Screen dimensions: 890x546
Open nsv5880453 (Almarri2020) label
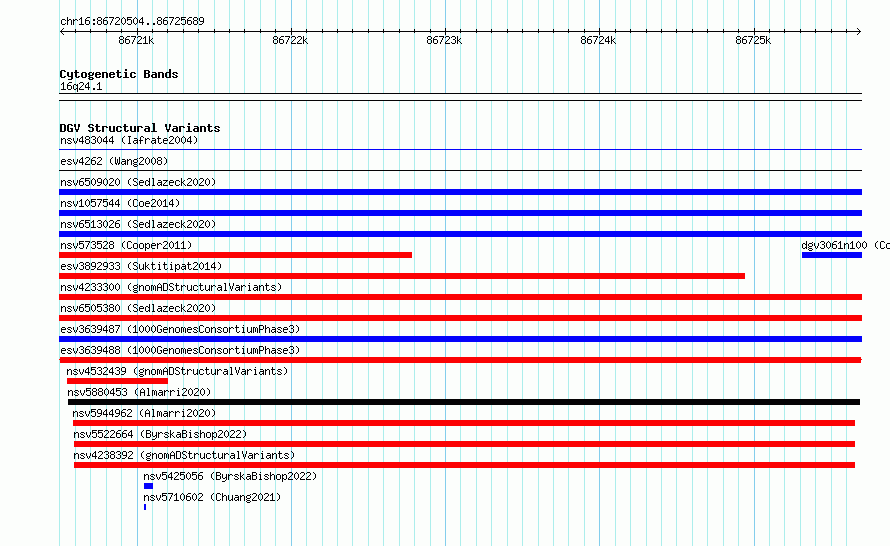(139, 392)
